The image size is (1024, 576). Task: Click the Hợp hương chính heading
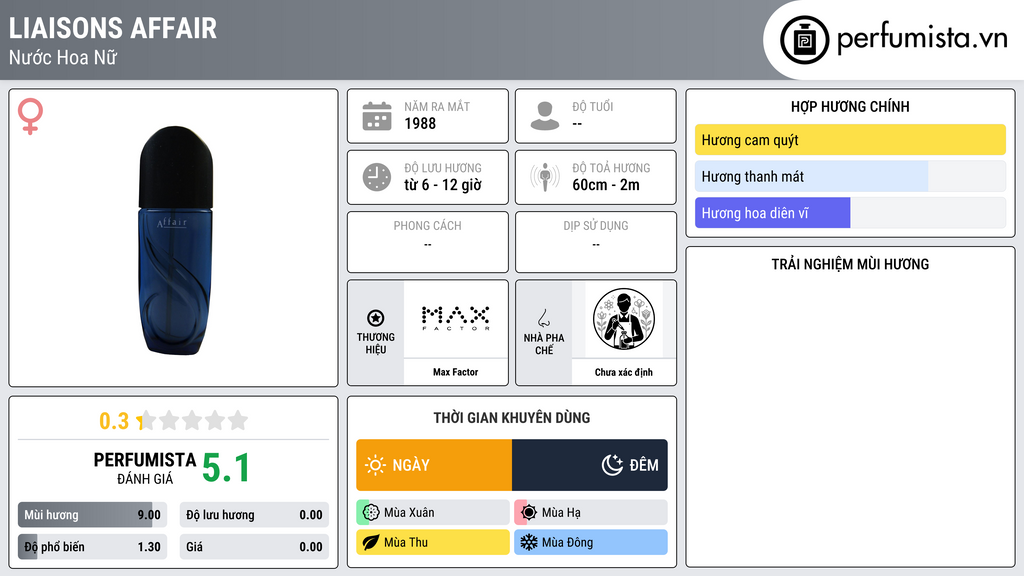pos(850,106)
